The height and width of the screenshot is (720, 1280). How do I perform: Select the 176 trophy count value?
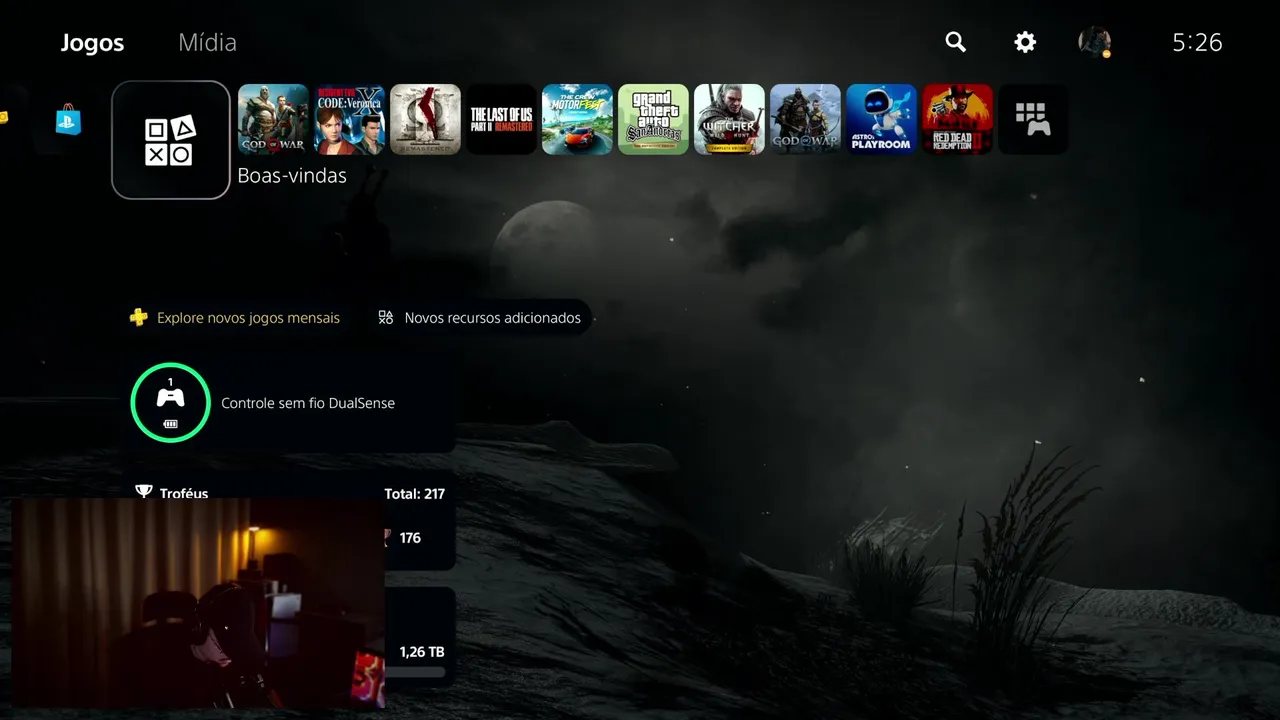410,538
